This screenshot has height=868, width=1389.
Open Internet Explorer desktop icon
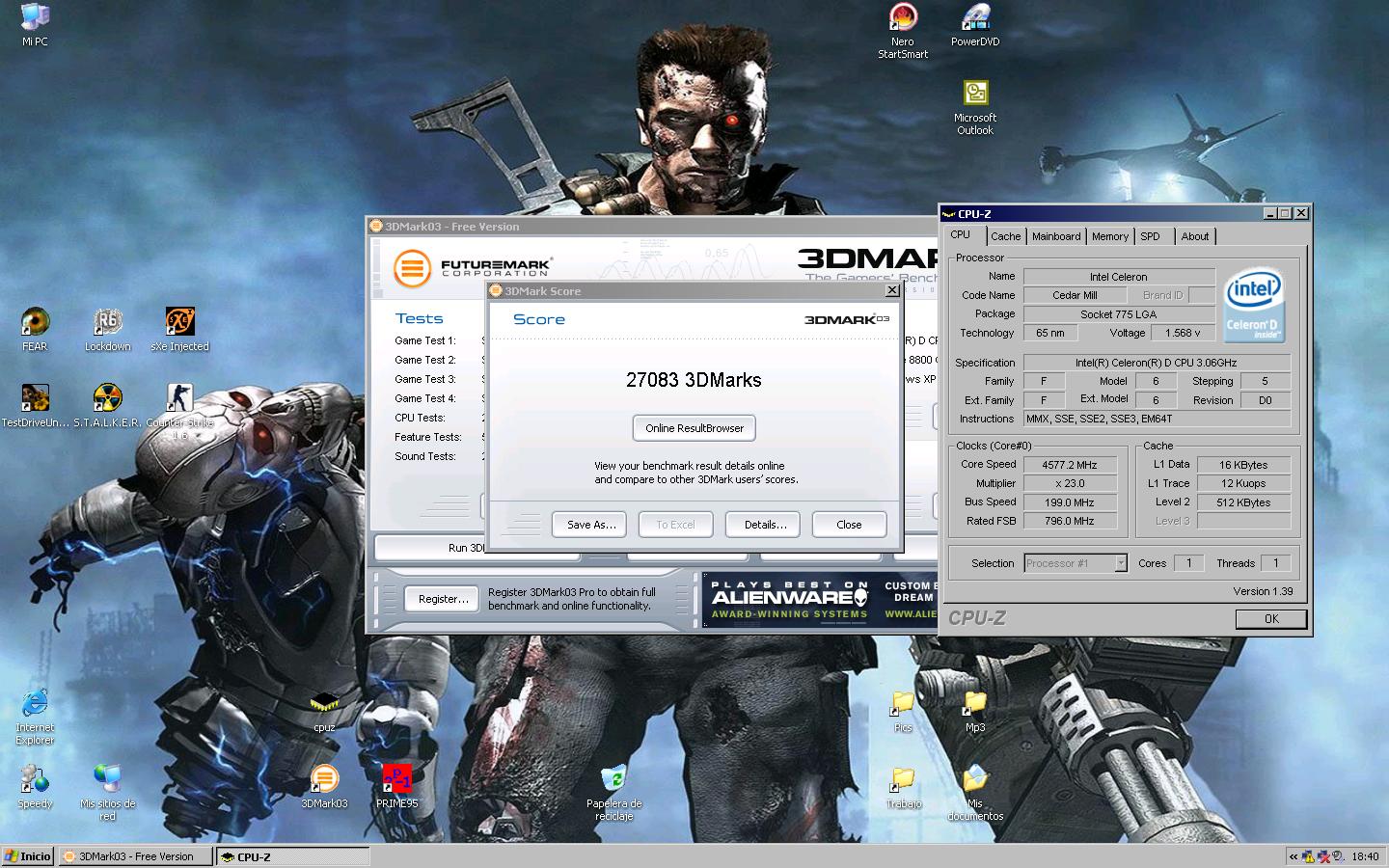coord(35,717)
